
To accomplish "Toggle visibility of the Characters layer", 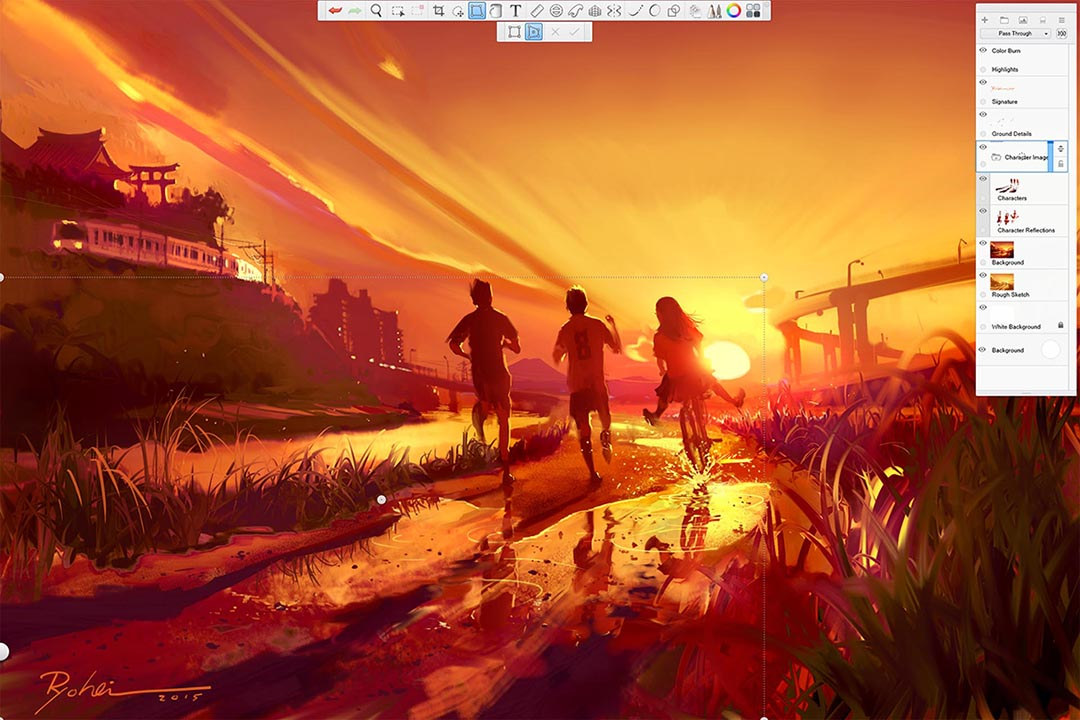I will pyautogui.click(x=982, y=179).
